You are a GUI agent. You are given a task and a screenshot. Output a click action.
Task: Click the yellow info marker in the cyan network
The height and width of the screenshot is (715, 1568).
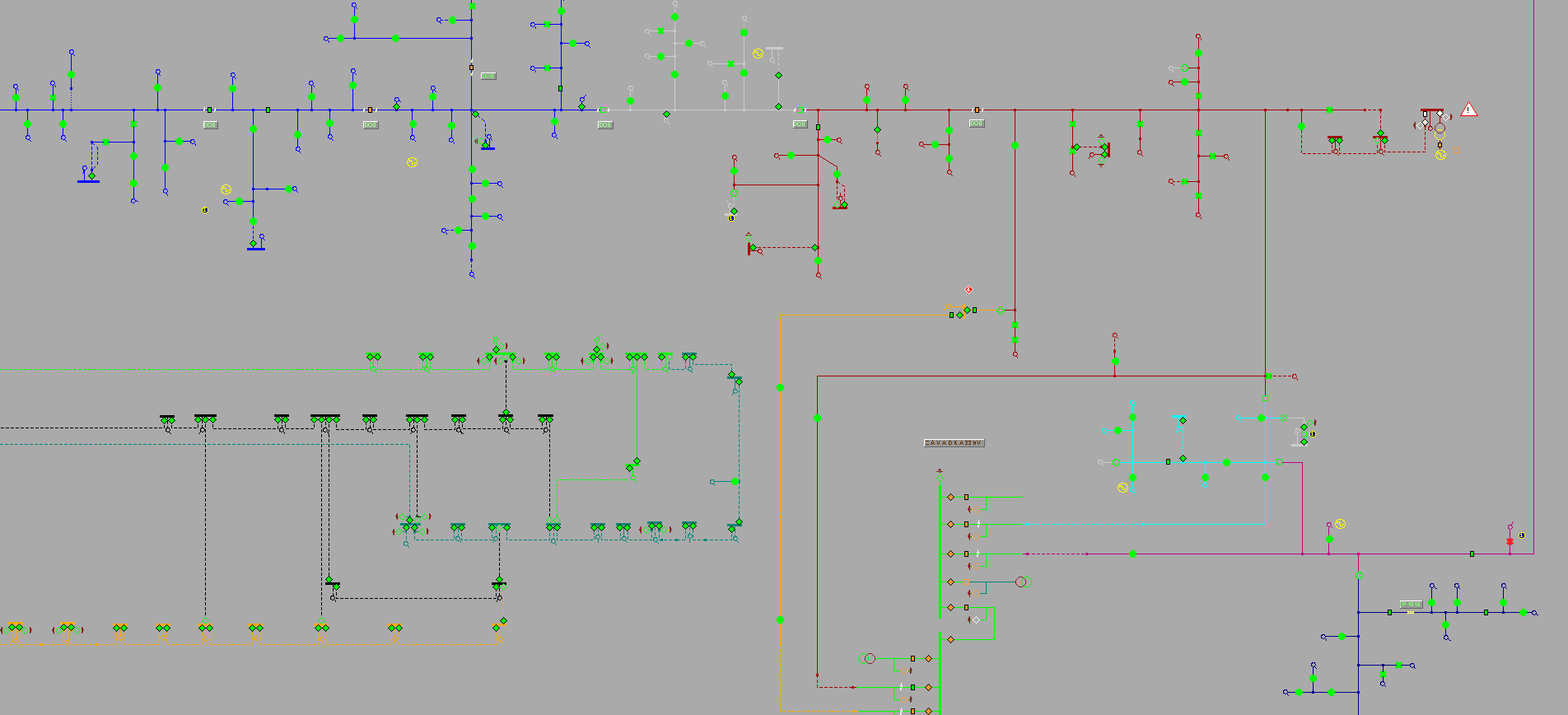1312,434
